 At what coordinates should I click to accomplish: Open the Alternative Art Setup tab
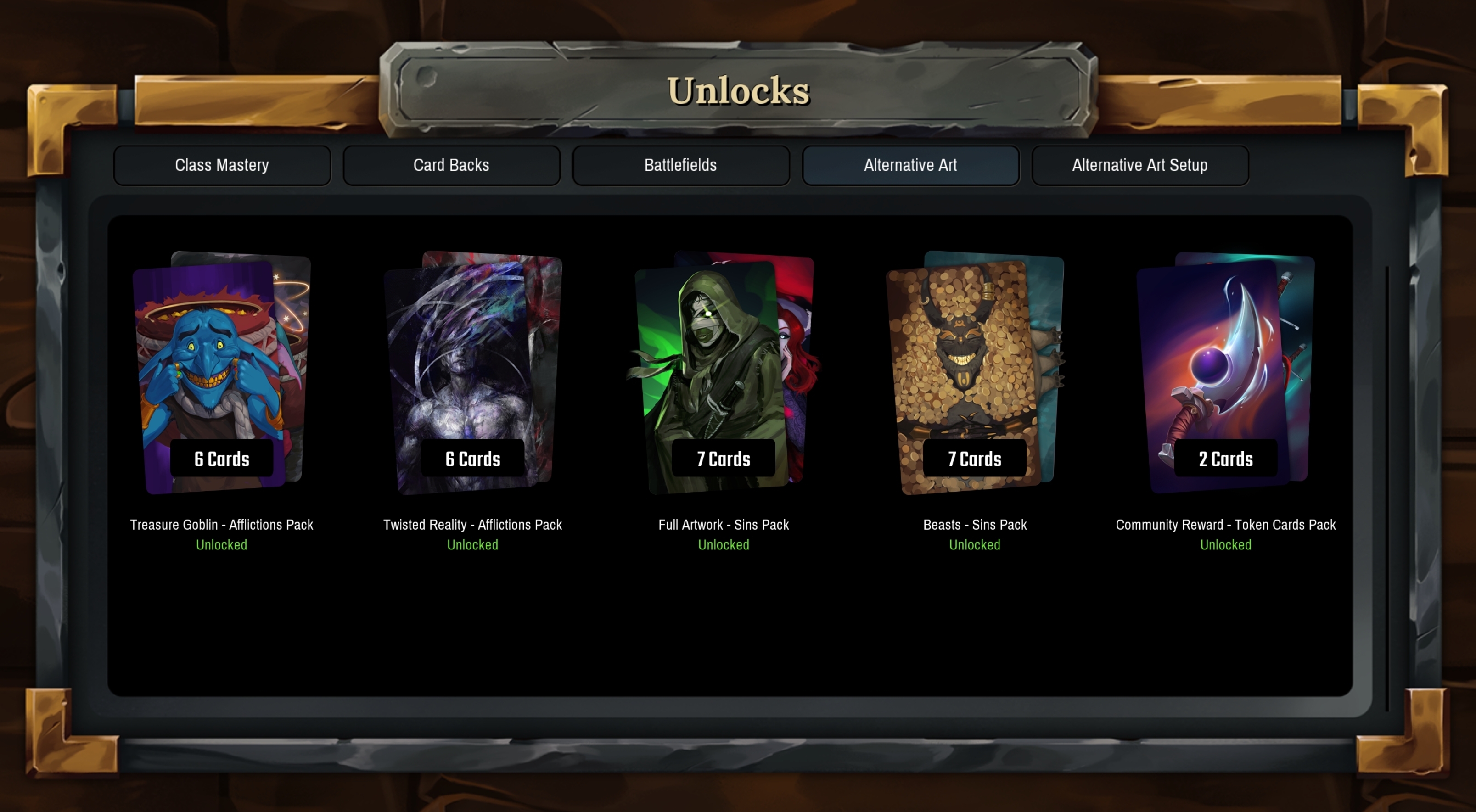(1140, 165)
